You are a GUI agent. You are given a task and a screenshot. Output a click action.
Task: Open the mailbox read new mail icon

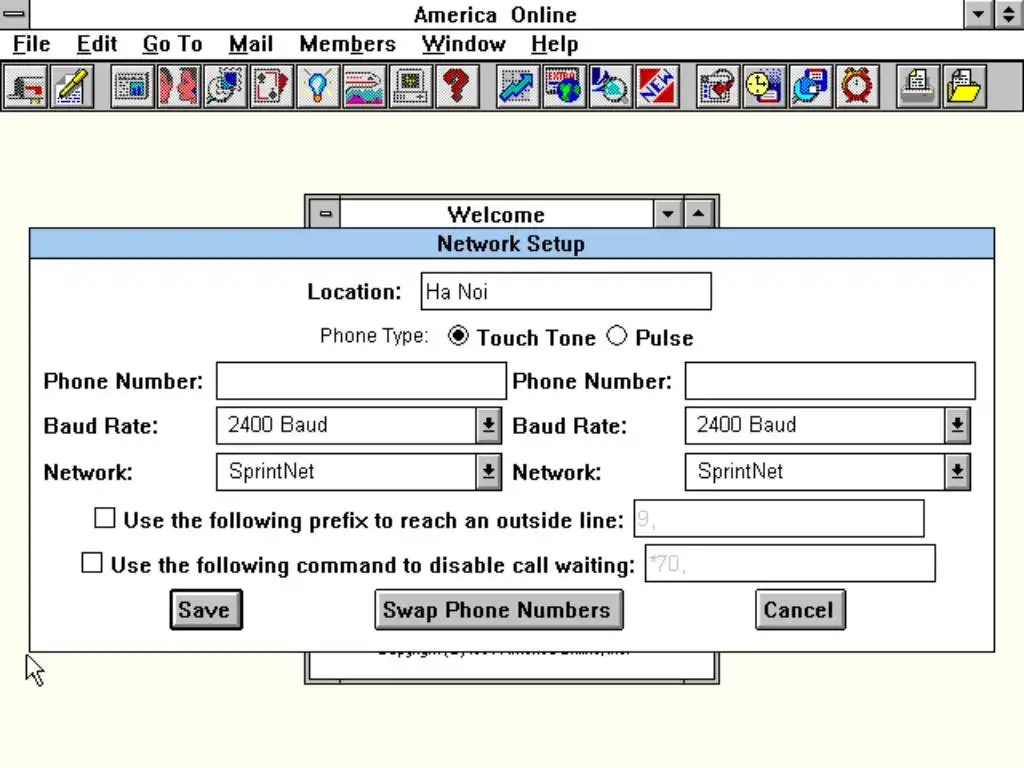click(x=26, y=86)
